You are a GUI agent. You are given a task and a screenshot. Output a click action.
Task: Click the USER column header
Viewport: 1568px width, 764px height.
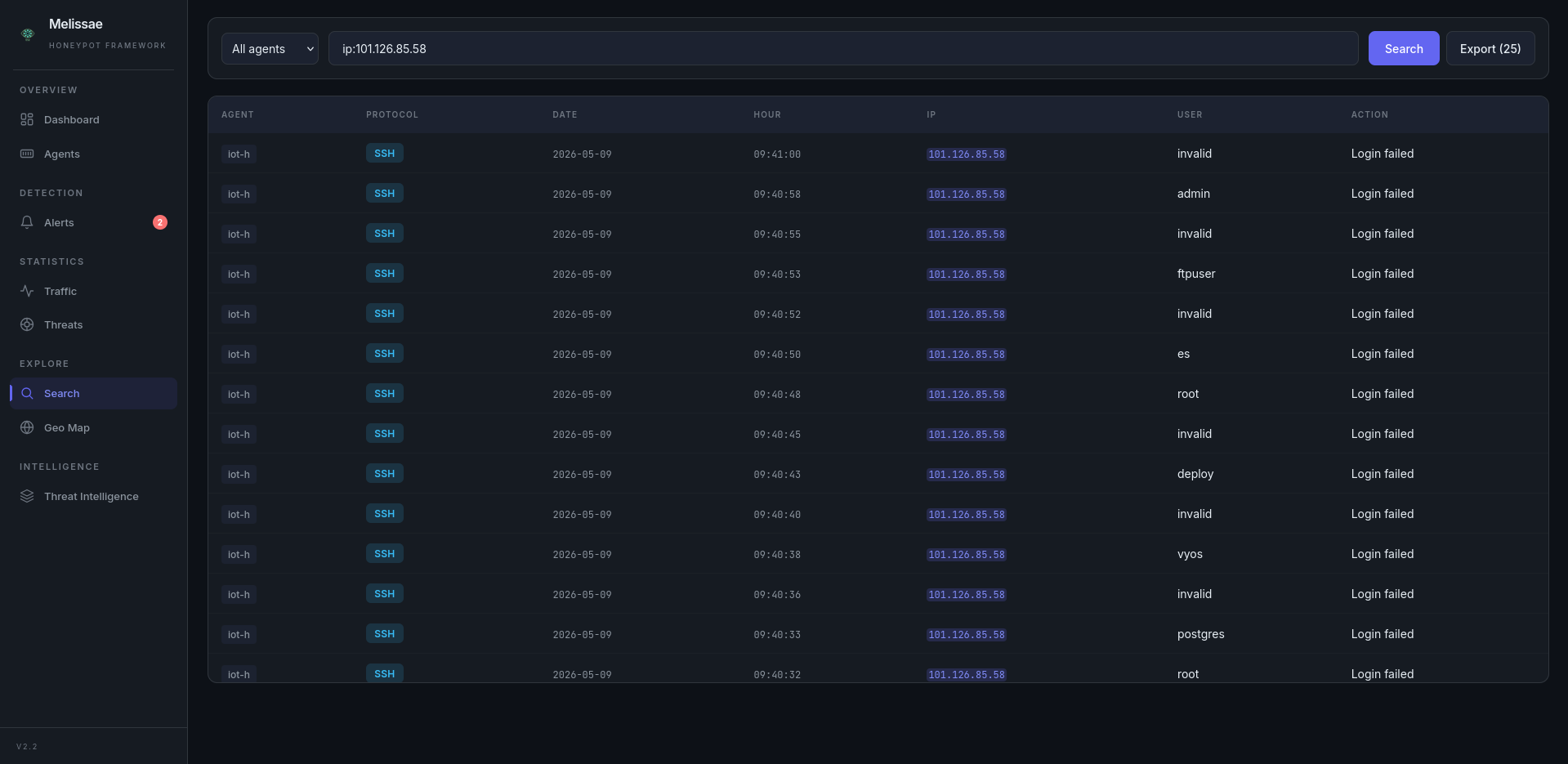click(1190, 114)
